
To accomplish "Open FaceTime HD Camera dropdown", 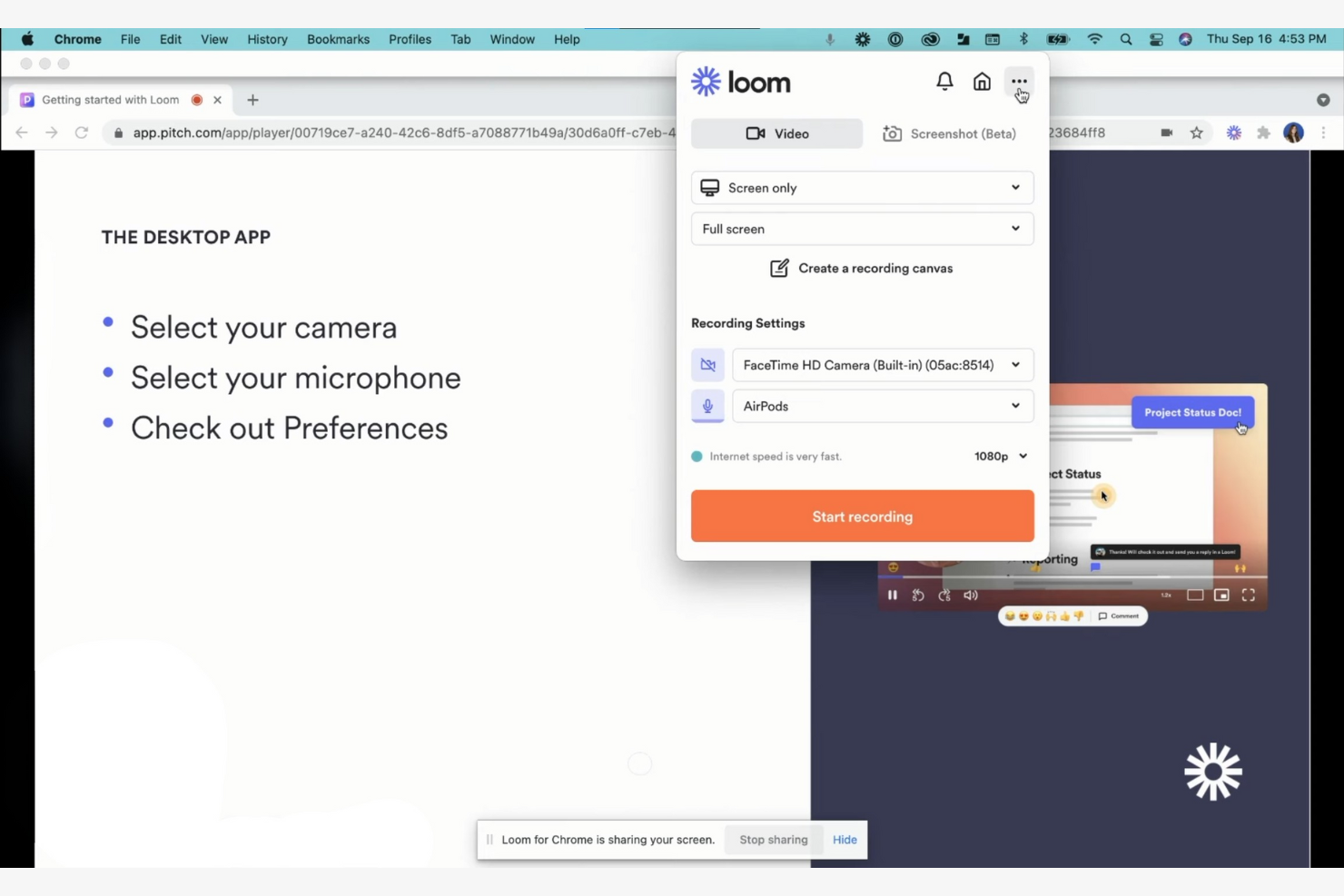I will click(x=883, y=365).
